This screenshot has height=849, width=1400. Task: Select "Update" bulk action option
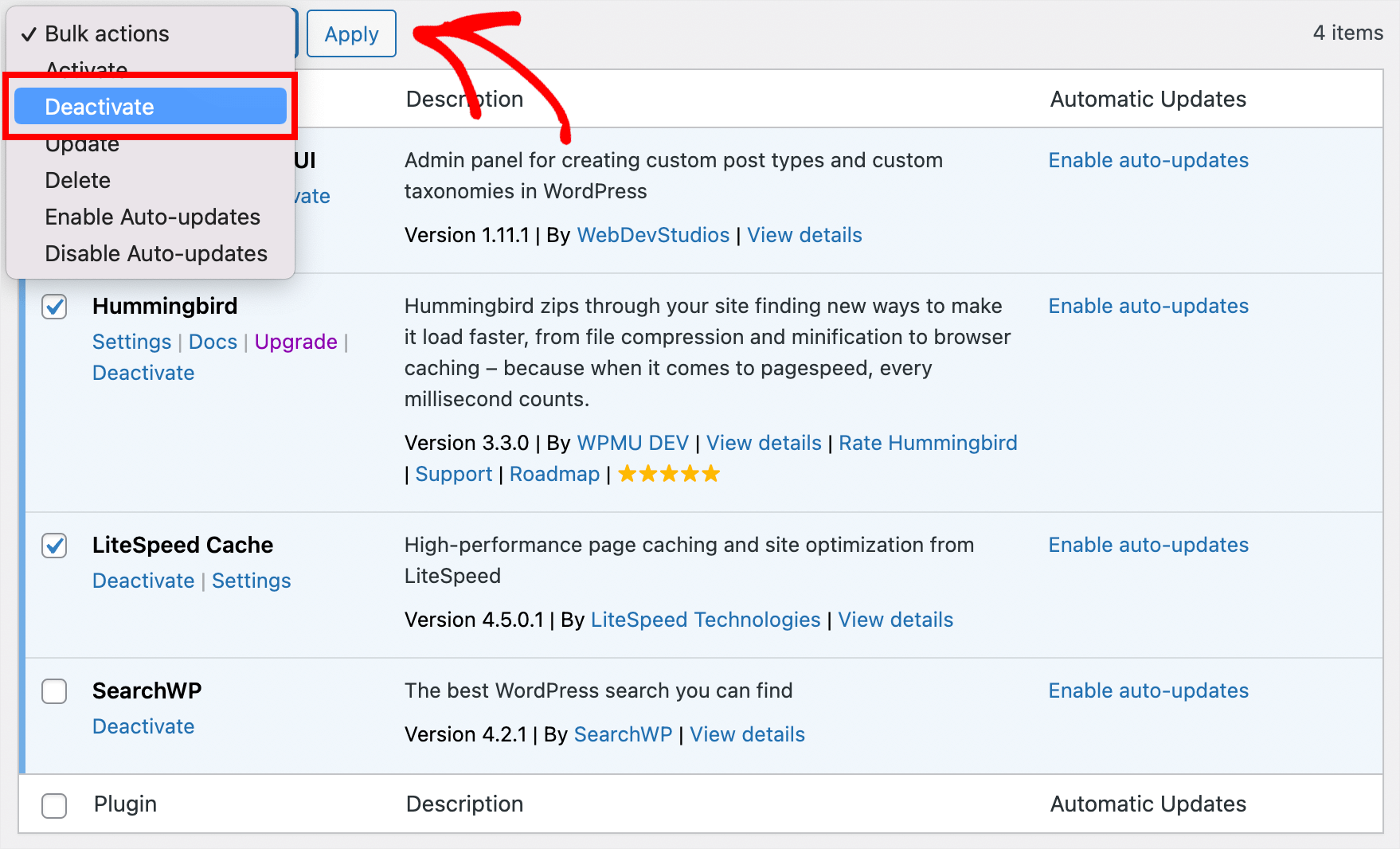point(82,143)
